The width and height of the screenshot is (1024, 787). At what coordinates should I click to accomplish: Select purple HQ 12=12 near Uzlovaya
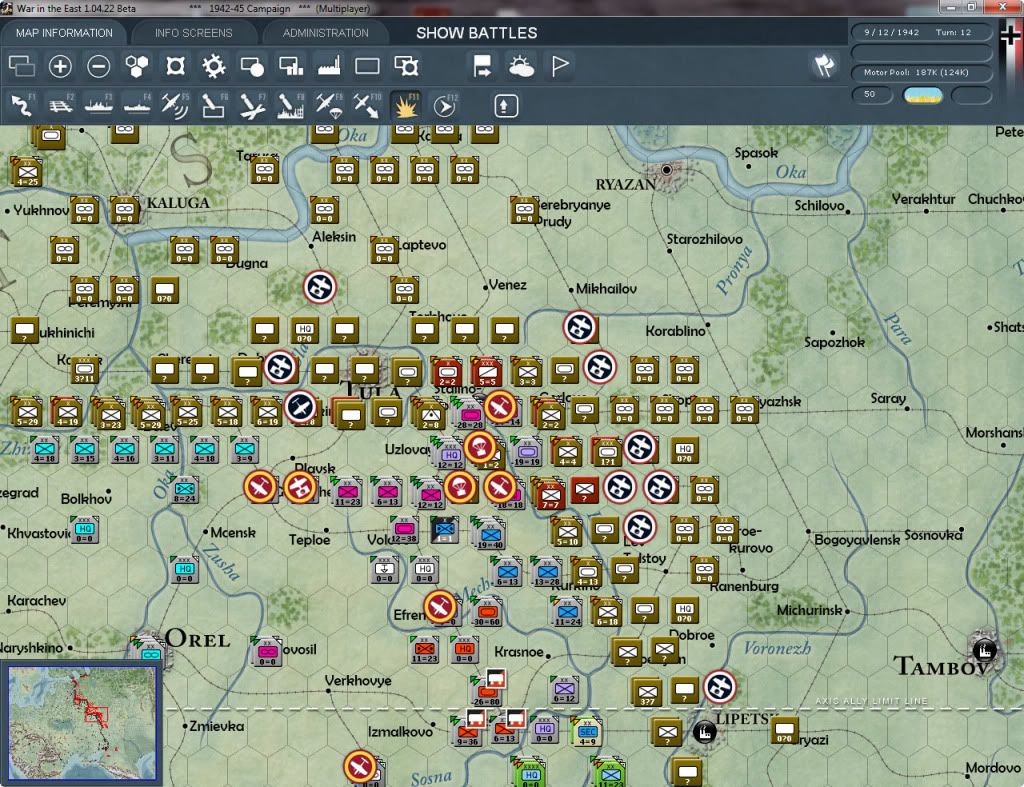point(451,455)
